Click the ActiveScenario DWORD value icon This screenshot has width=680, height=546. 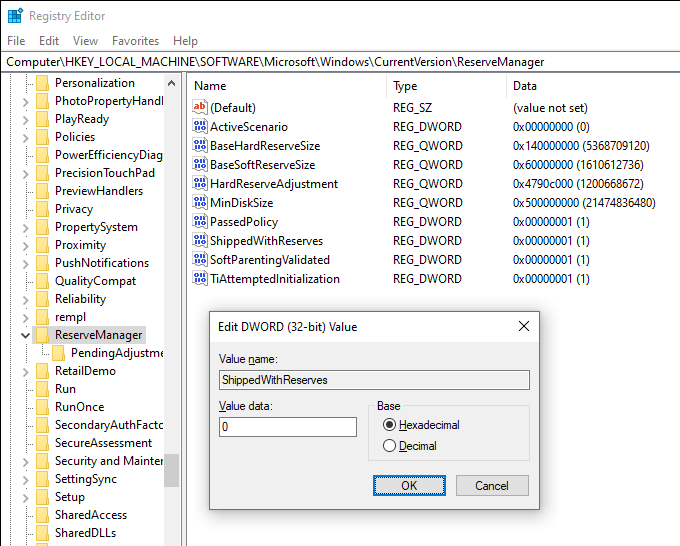tap(199, 126)
